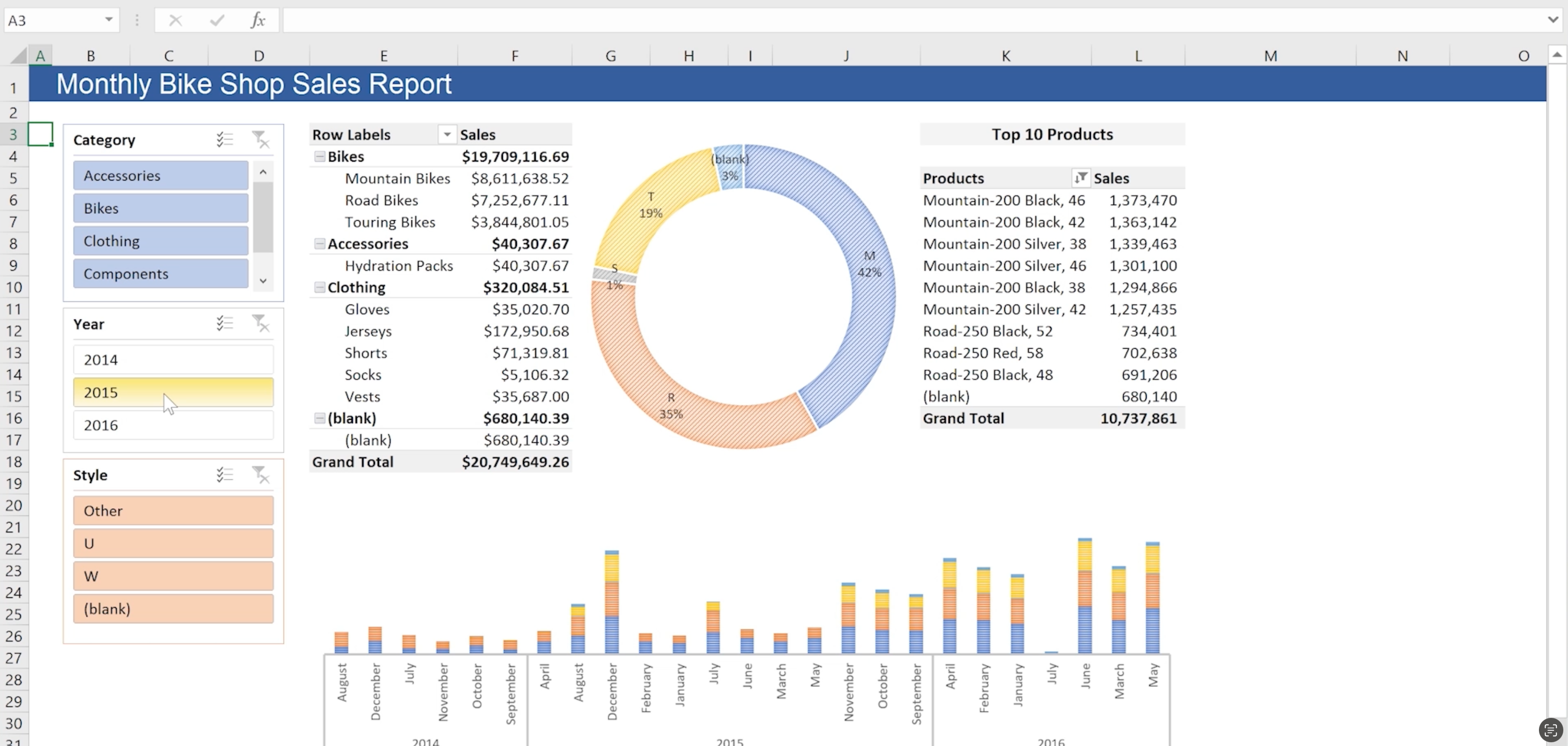This screenshot has height=746, width=1568.
Task: Select Components in the Category slicer
Action: pos(160,273)
